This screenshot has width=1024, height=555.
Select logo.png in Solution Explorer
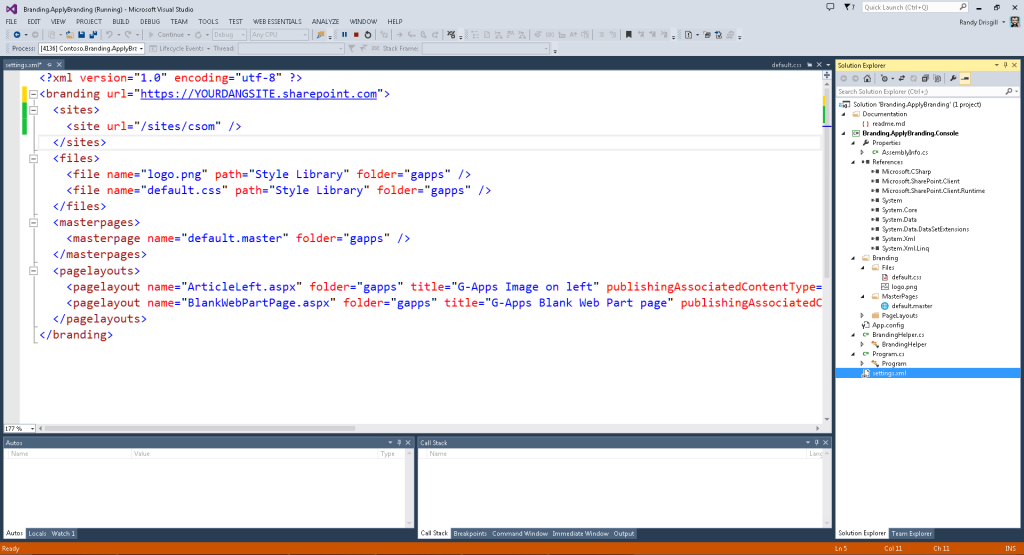point(904,287)
